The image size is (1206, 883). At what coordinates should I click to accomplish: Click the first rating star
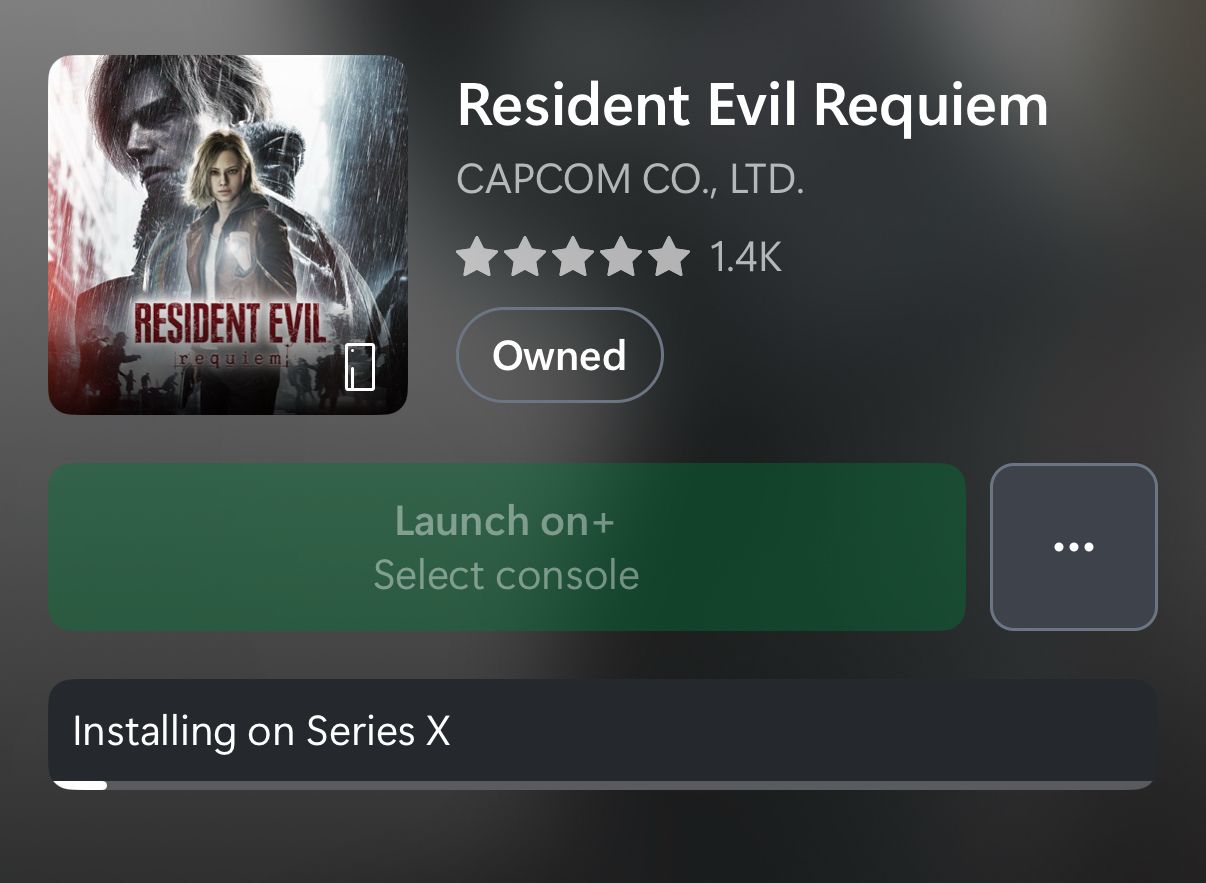click(475, 258)
